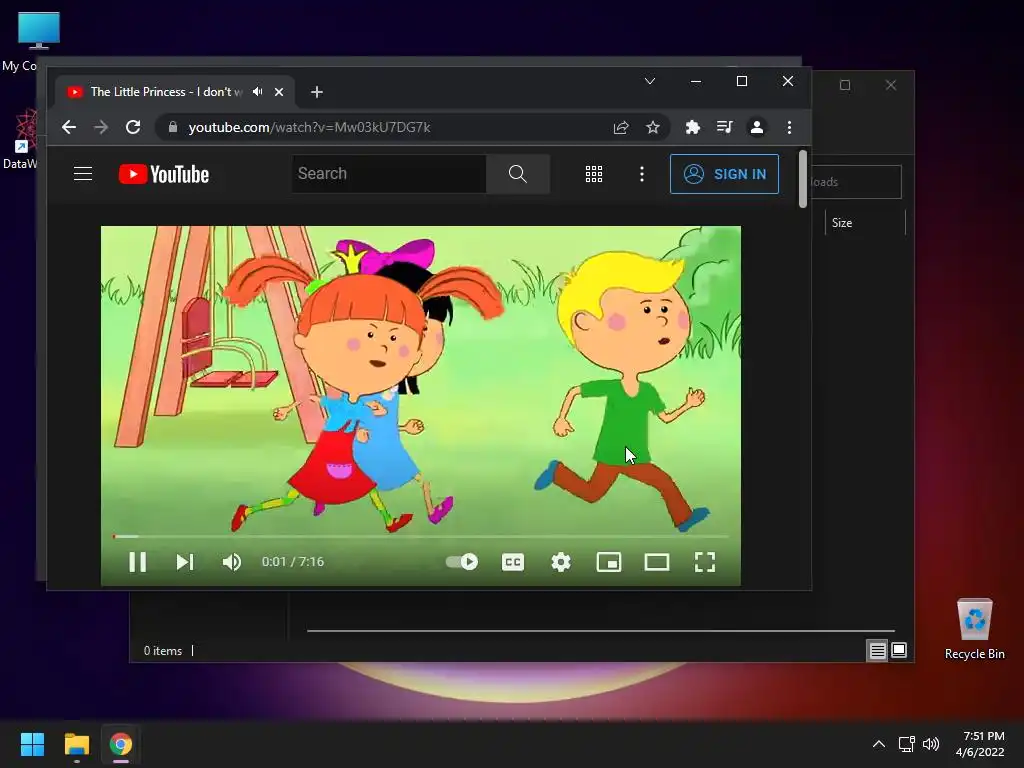Go back in Chrome
Viewport: 1024px width, 768px height.
point(69,127)
